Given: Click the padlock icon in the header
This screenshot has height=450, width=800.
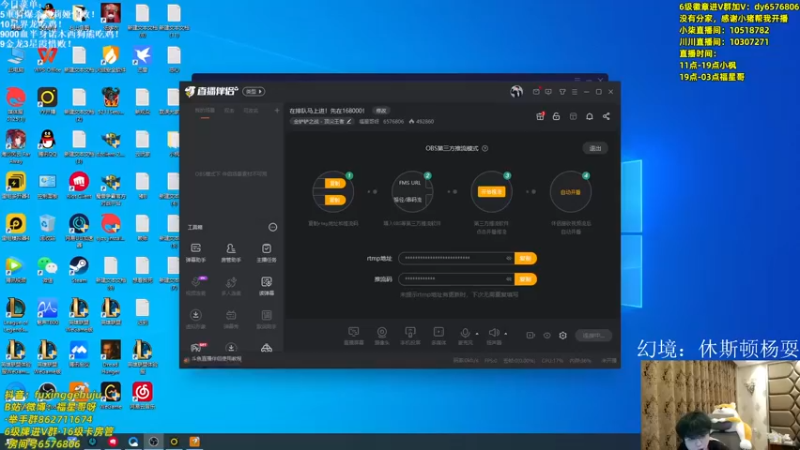Looking at the screenshot, I should tap(556, 116).
